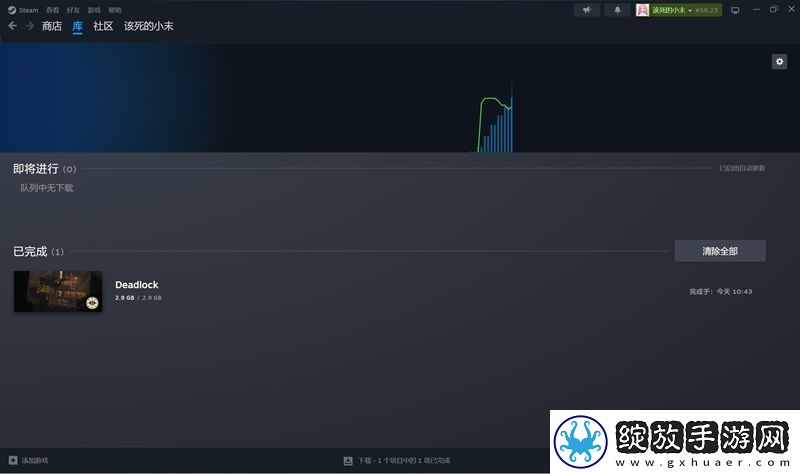Click the Deadlock title text
The width and height of the screenshot is (800, 474).
point(137,285)
